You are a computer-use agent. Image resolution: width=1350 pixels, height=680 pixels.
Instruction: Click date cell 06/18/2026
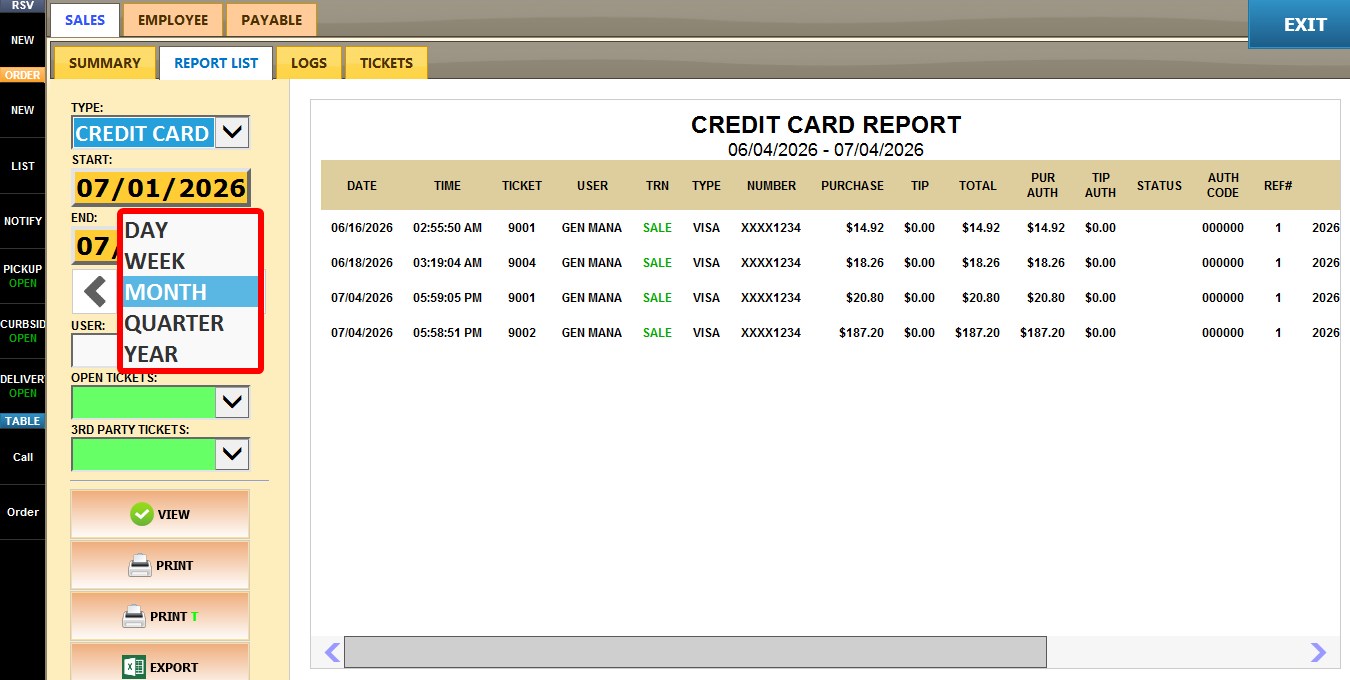tap(362, 263)
